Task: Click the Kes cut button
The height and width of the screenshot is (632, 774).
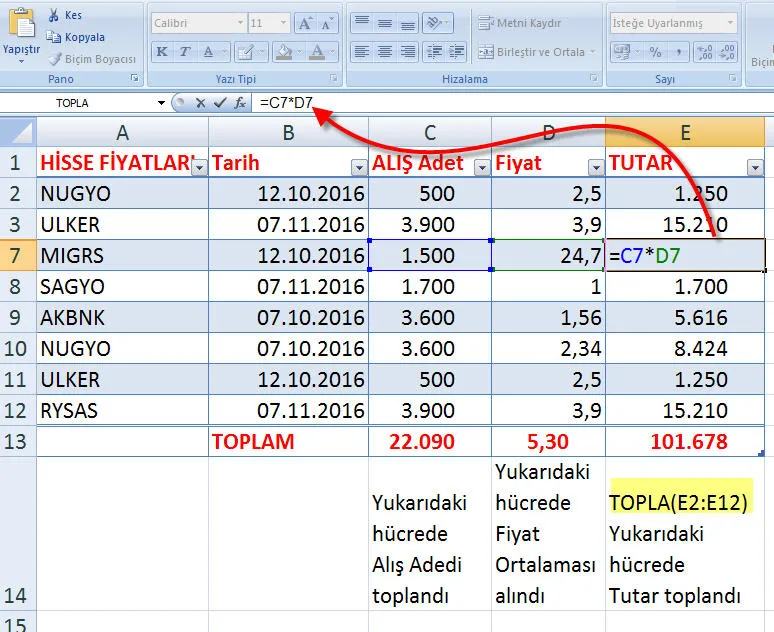Action: tap(67, 15)
